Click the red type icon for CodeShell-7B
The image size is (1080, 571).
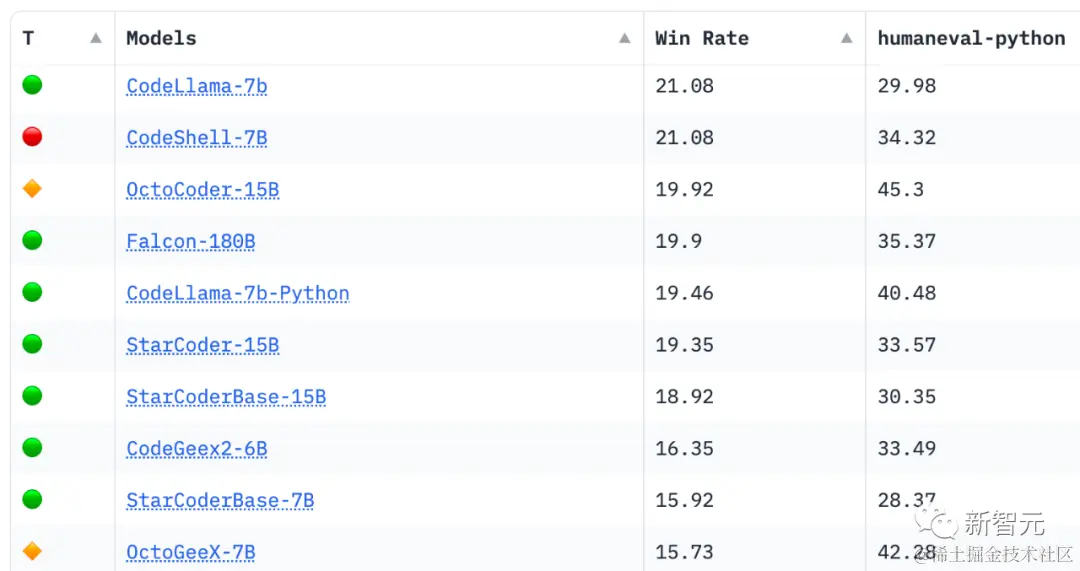point(32,136)
